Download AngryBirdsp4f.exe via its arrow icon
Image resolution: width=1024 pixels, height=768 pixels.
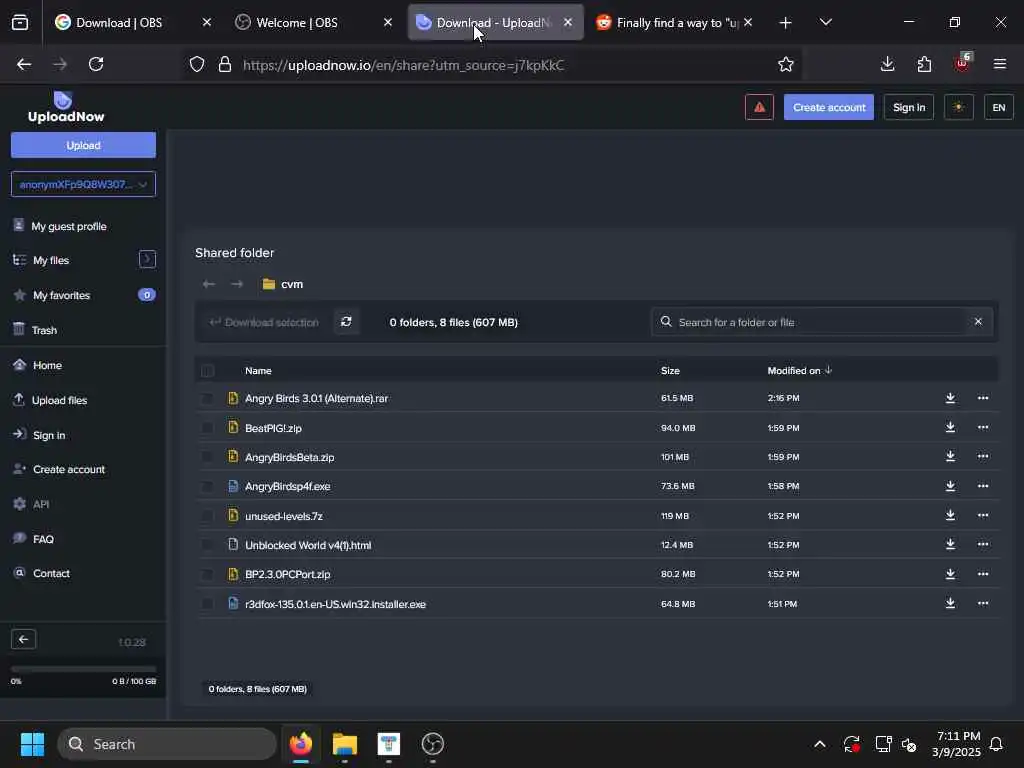(950, 486)
